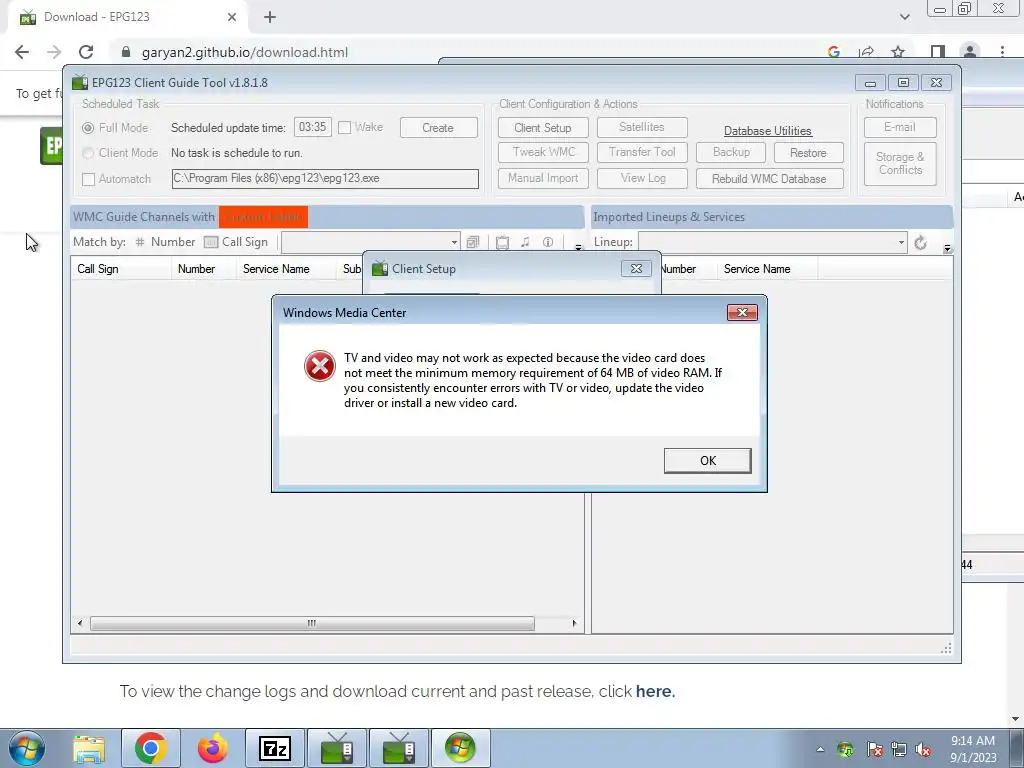1024x768 pixels.
Task: Click the Restore database button
Action: pos(808,152)
